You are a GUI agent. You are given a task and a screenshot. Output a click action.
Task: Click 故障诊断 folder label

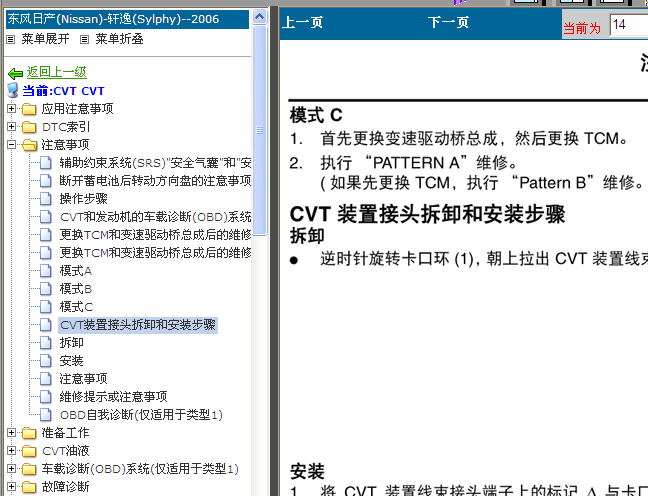[x=65, y=487]
